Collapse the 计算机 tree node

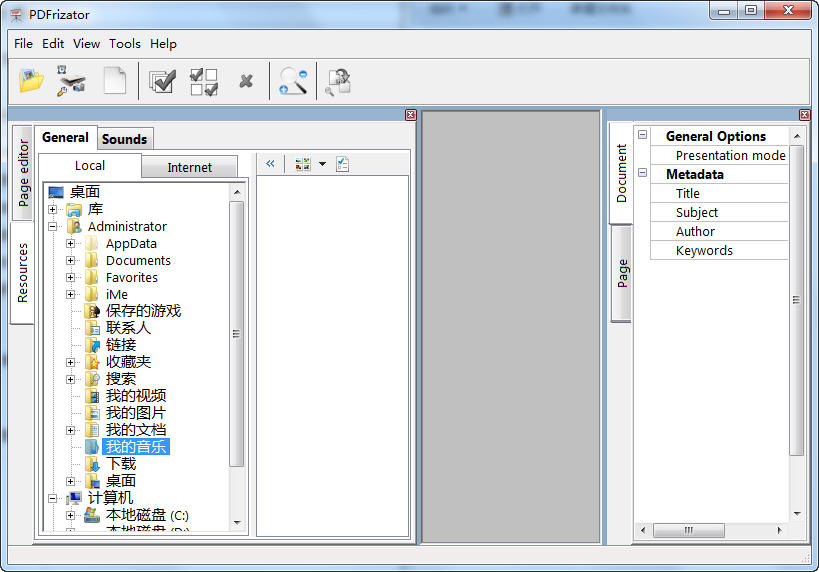(x=52, y=498)
